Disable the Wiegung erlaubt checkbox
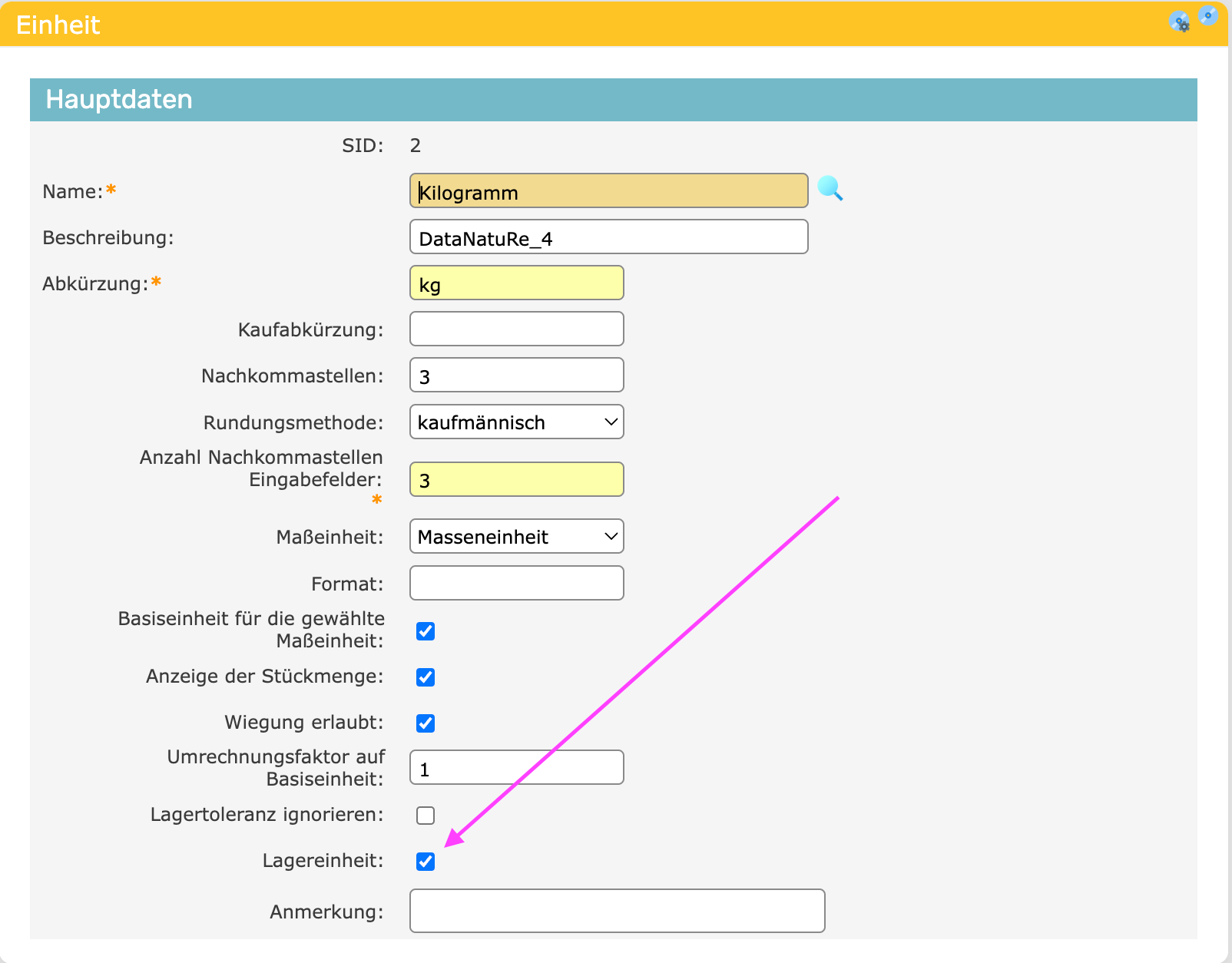Image resolution: width=1232 pixels, height=963 pixels. (x=426, y=723)
